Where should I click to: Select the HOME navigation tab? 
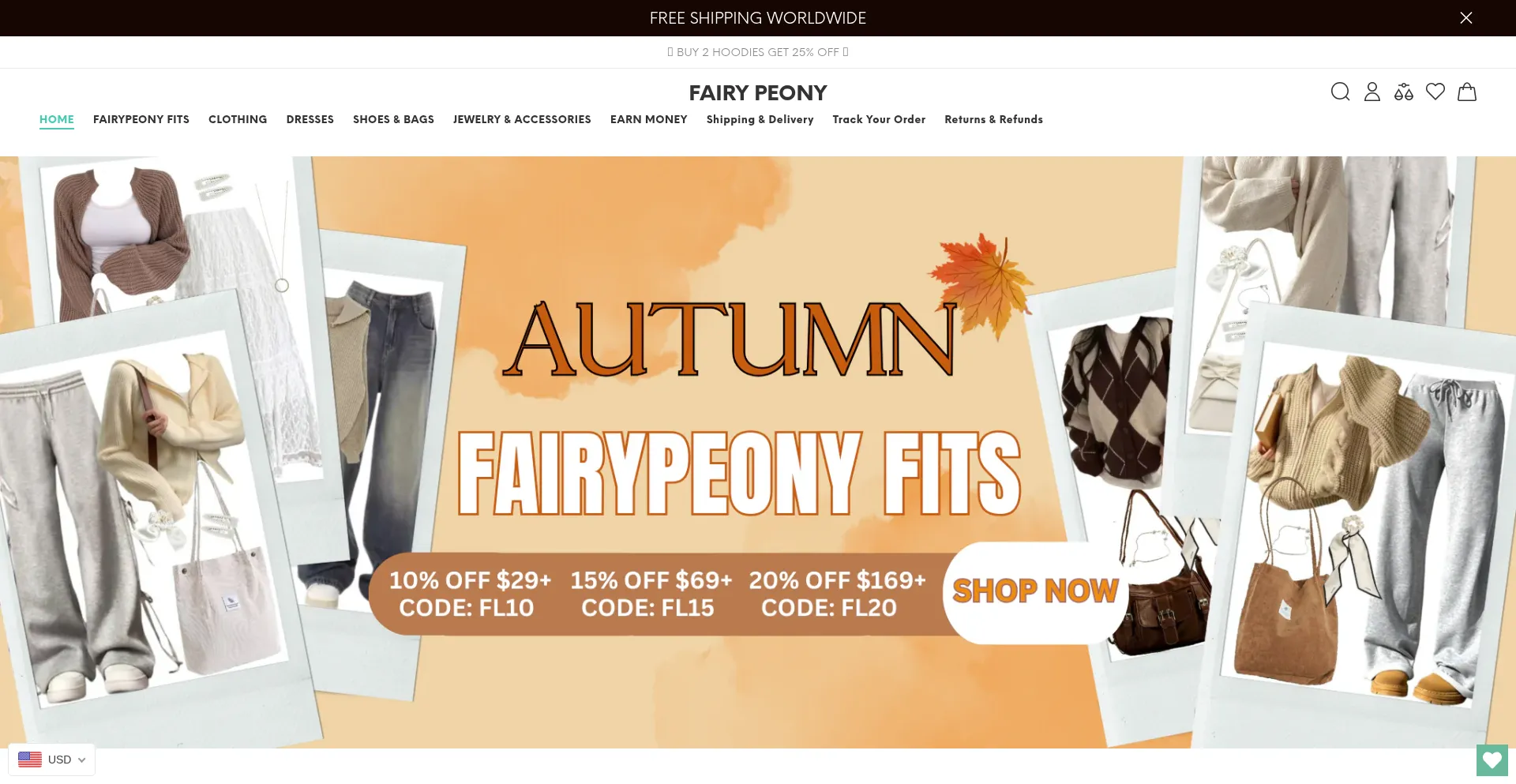[x=57, y=119]
